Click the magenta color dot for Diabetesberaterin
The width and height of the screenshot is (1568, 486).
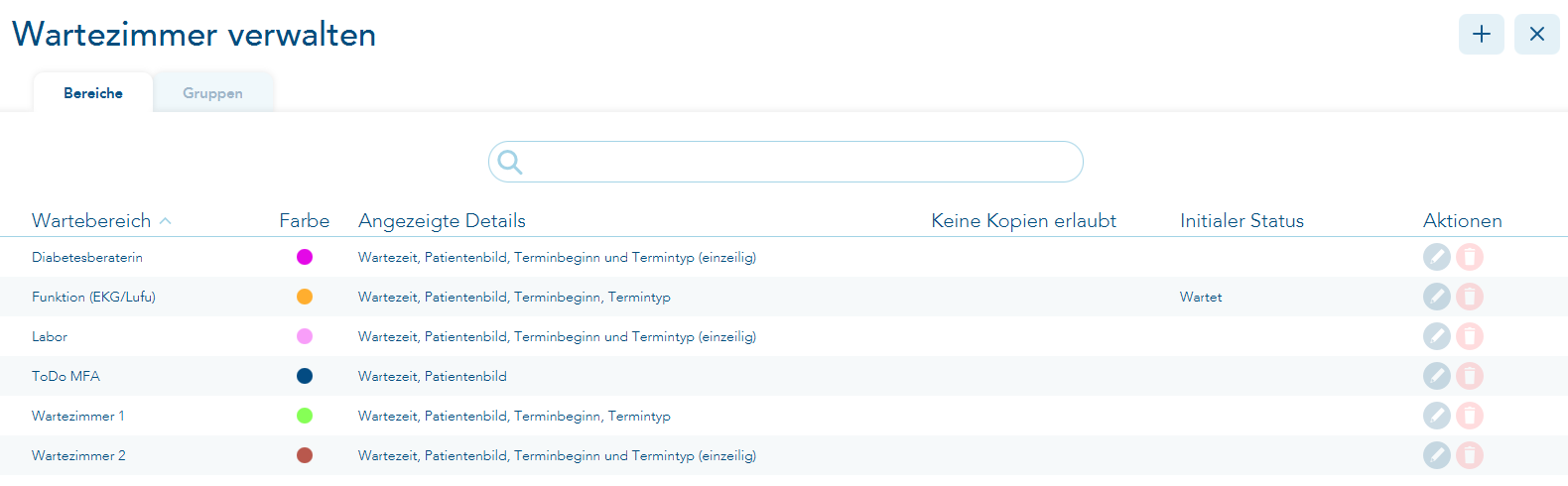305,257
